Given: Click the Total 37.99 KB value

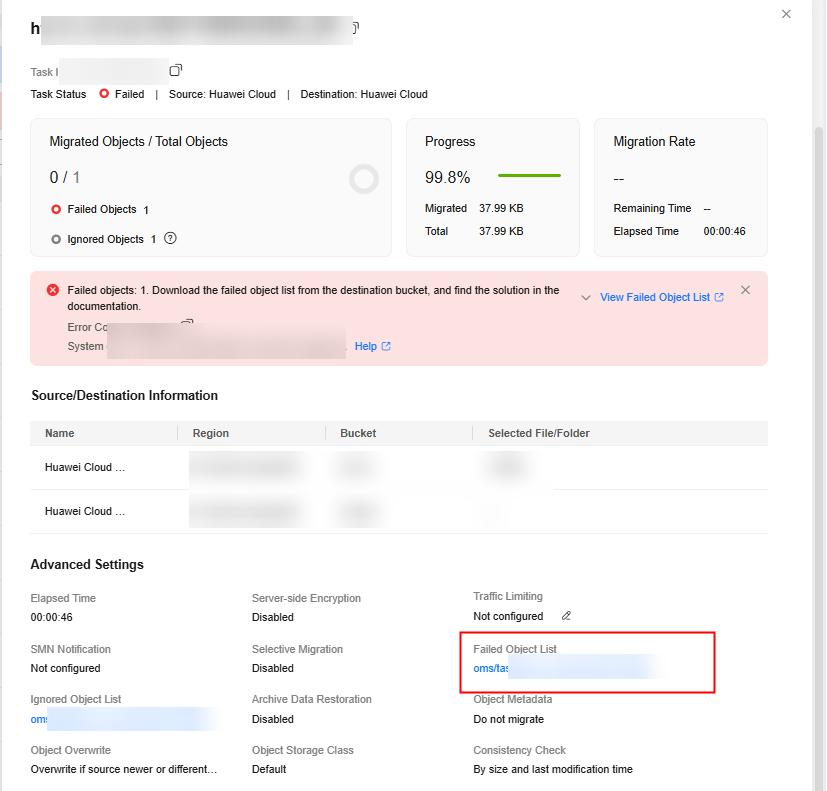Looking at the screenshot, I should [501, 231].
